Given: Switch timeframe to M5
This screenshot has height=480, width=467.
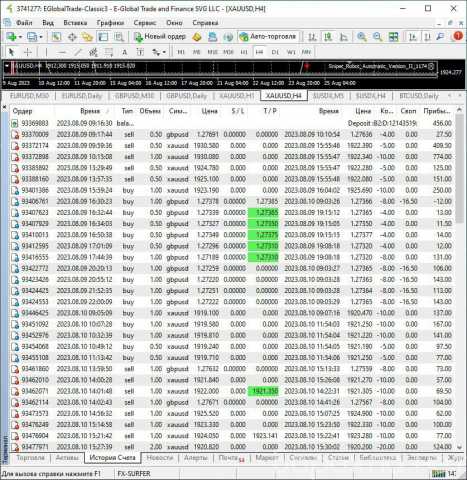Looking at the screenshot, I should point(197,52).
